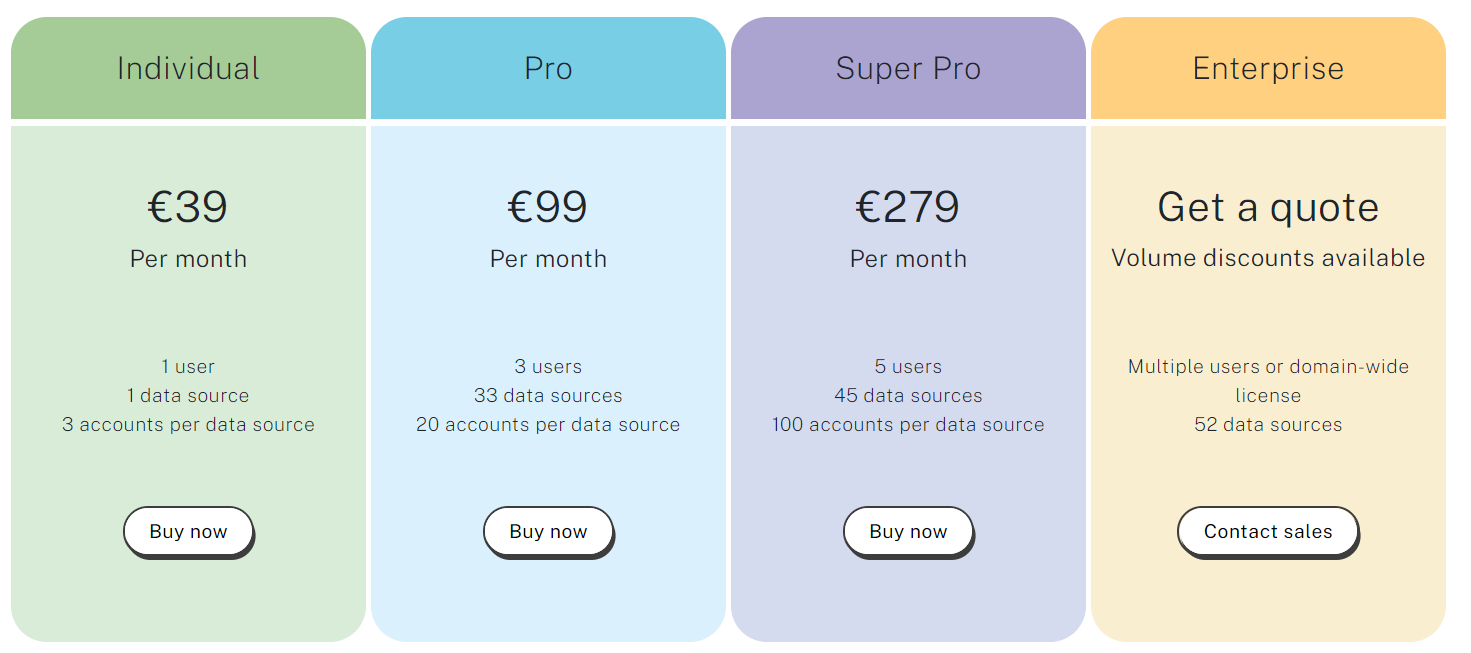The height and width of the screenshot is (653, 1471).
Task: Select the Pro plan header
Action: (x=548, y=68)
